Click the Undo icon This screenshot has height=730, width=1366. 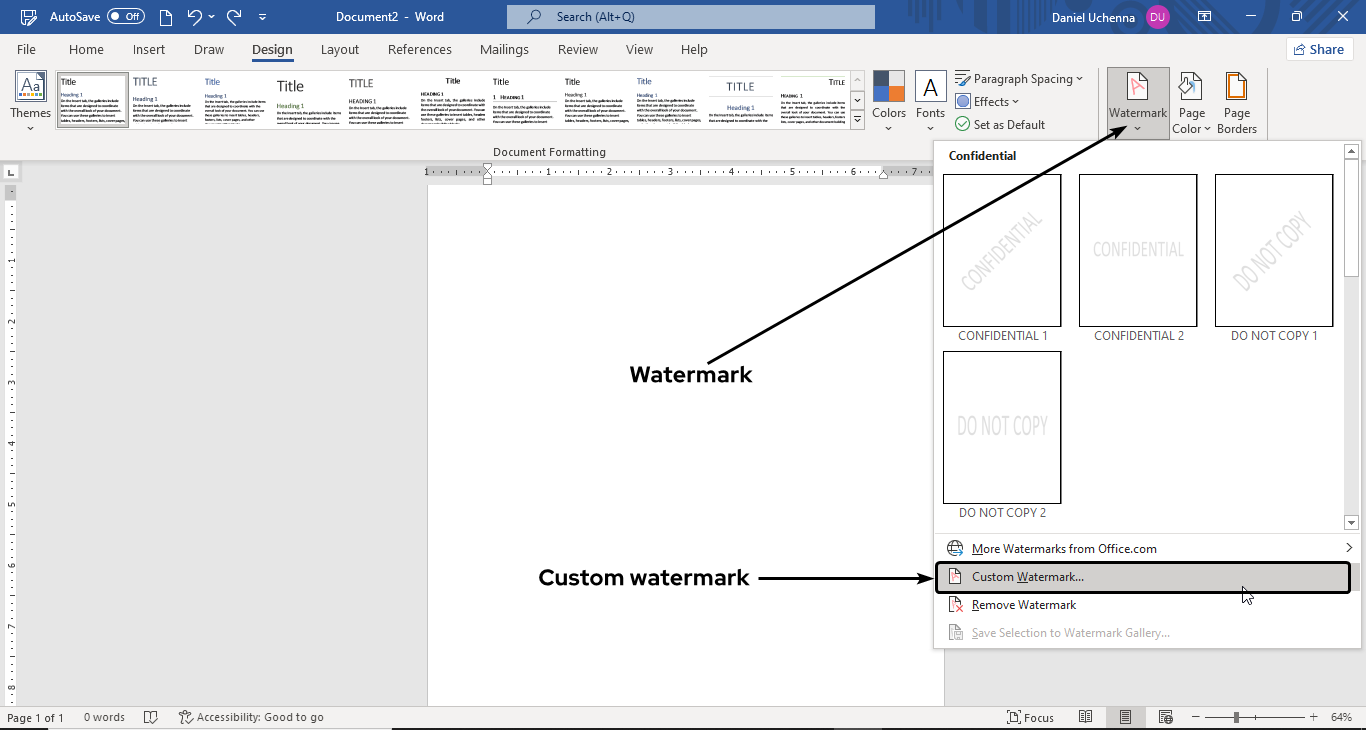(193, 16)
